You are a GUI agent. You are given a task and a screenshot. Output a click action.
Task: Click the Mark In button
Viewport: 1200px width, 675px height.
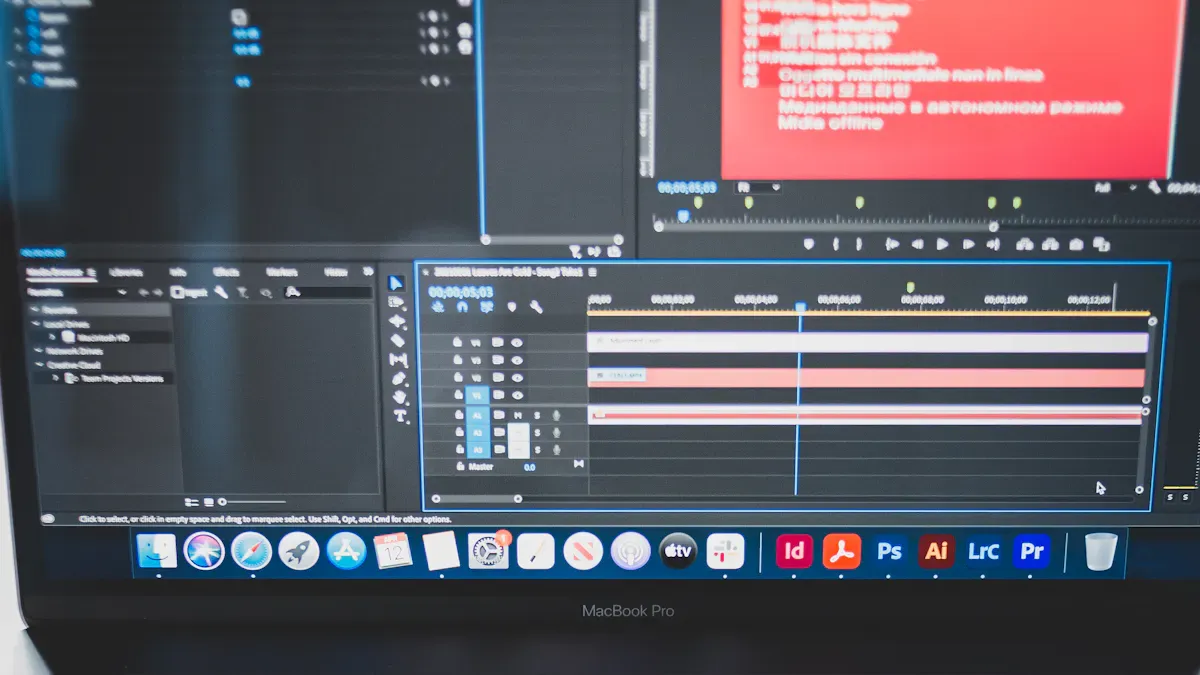pyautogui.click(x=835, y=244)
